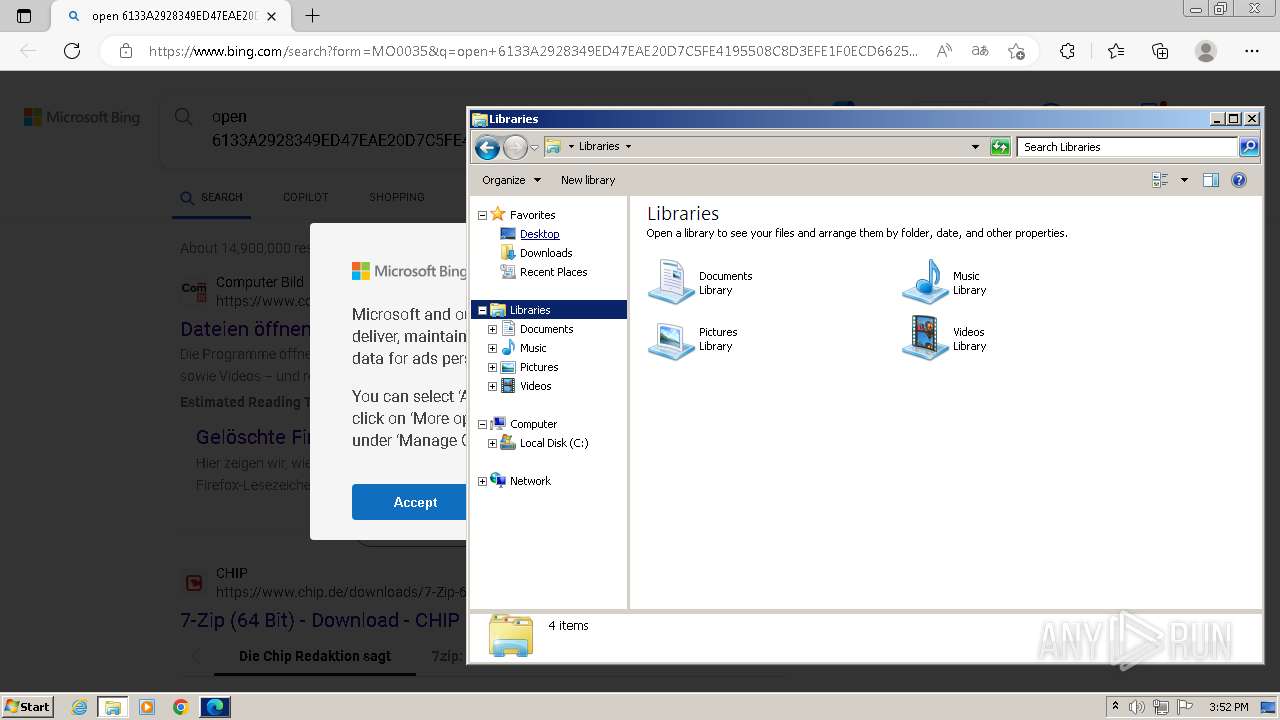Open Edge Collections icon
1280x720 pixels.
[1160, 51]
